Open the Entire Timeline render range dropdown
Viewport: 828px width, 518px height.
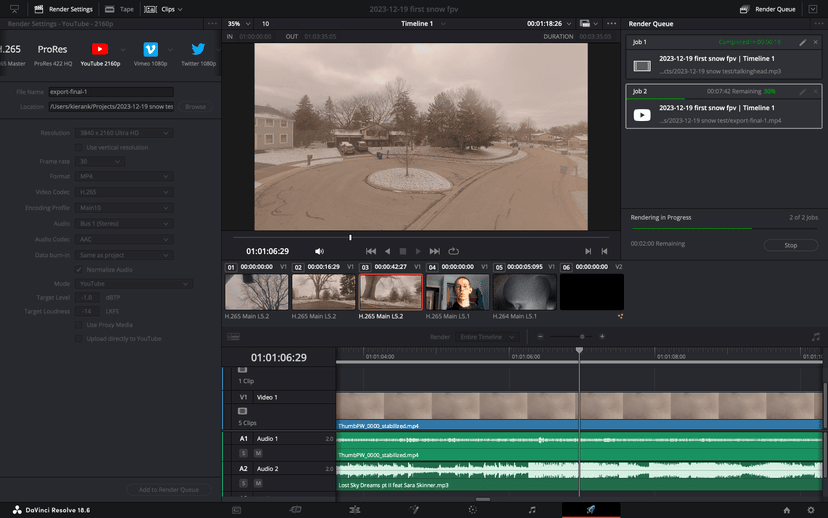(x=489, y=337)
